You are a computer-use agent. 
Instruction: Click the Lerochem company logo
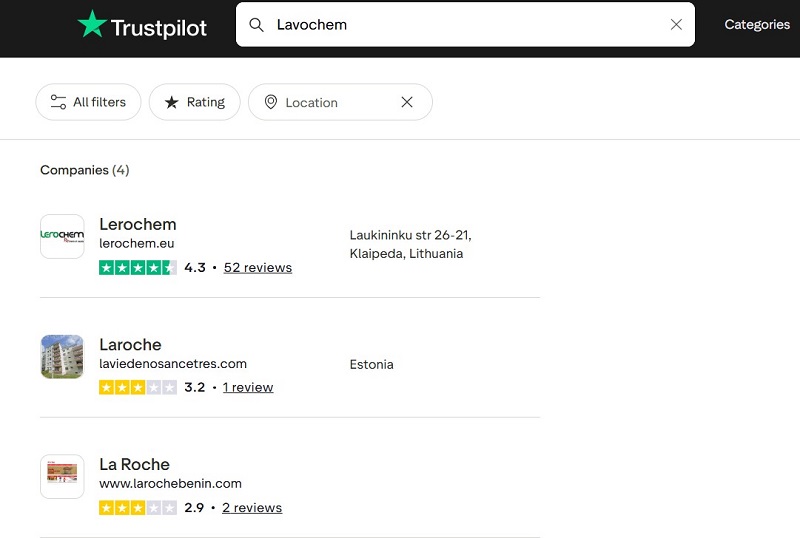coord(62,237)
